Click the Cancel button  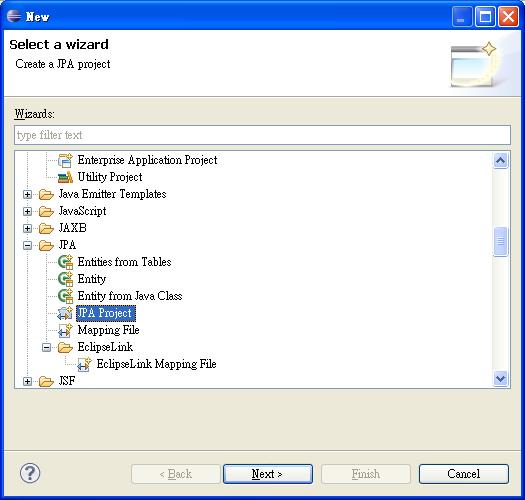(x=464, y=474)
